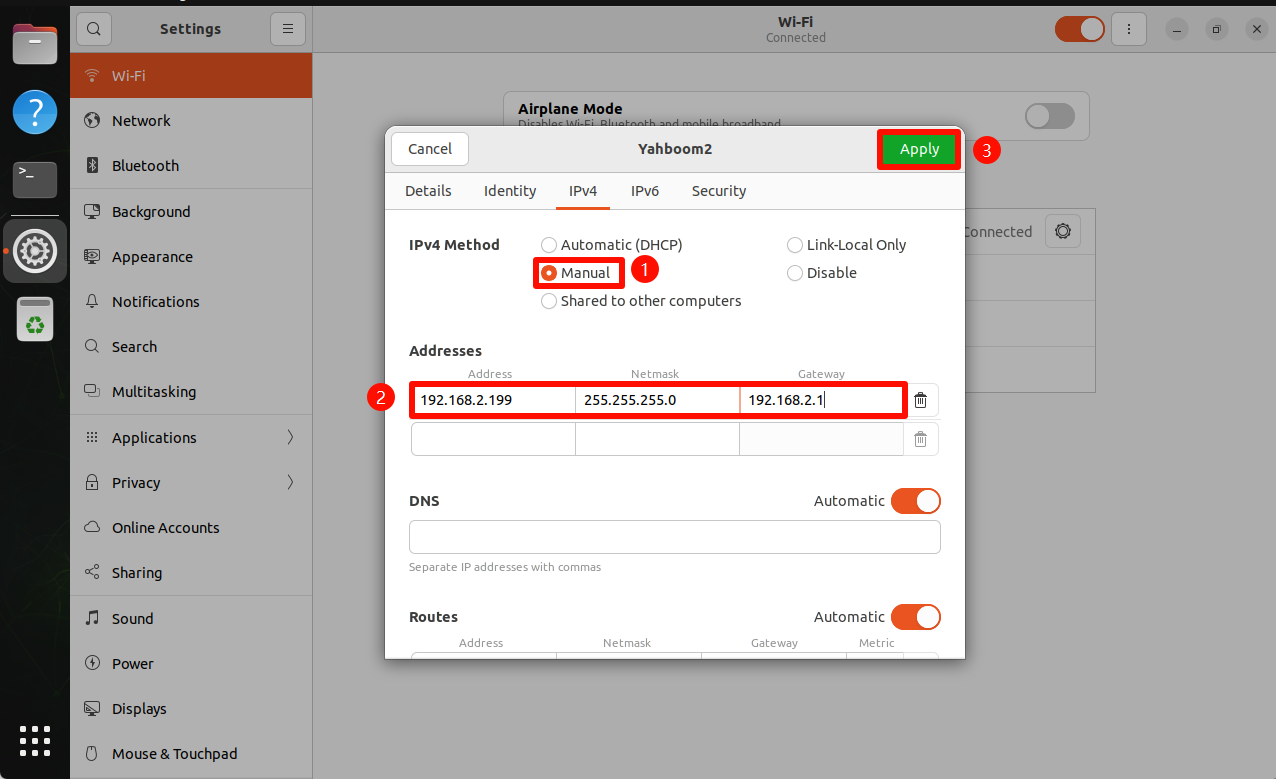
Task: Expand the Privacy settings submenu
Action: (x=191, y=482)
